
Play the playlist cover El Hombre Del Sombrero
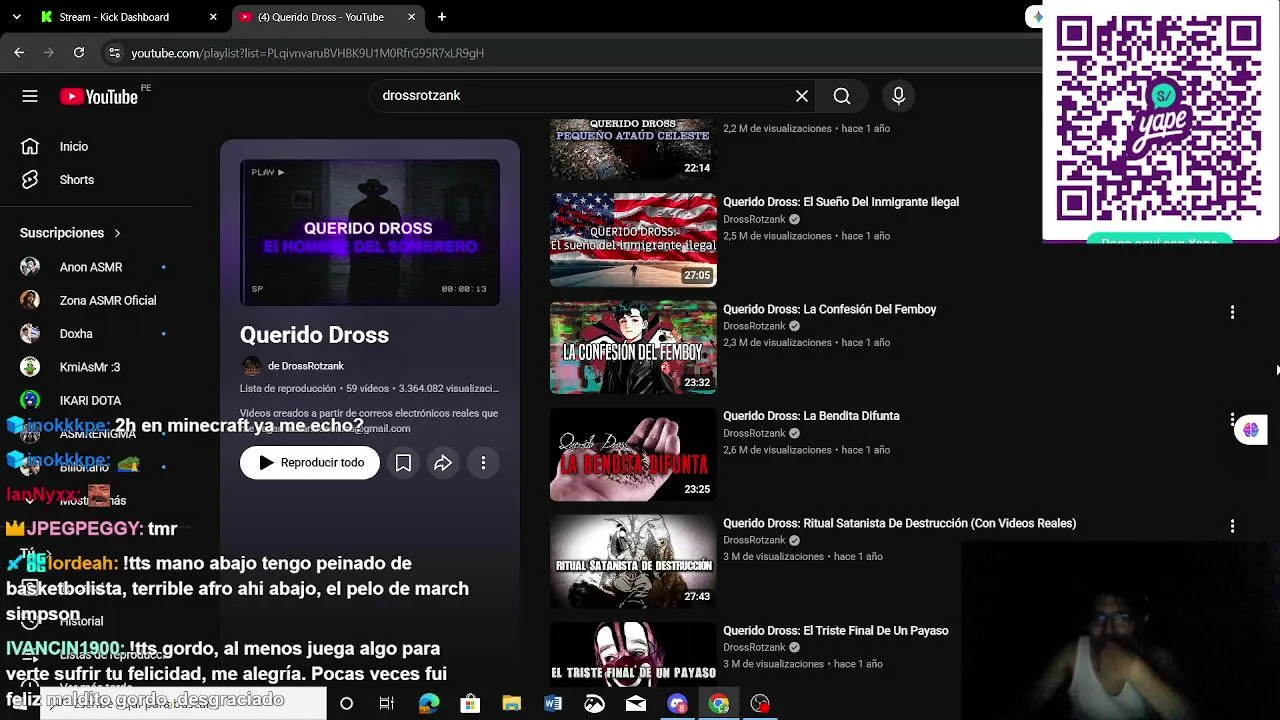coord(370,232)
